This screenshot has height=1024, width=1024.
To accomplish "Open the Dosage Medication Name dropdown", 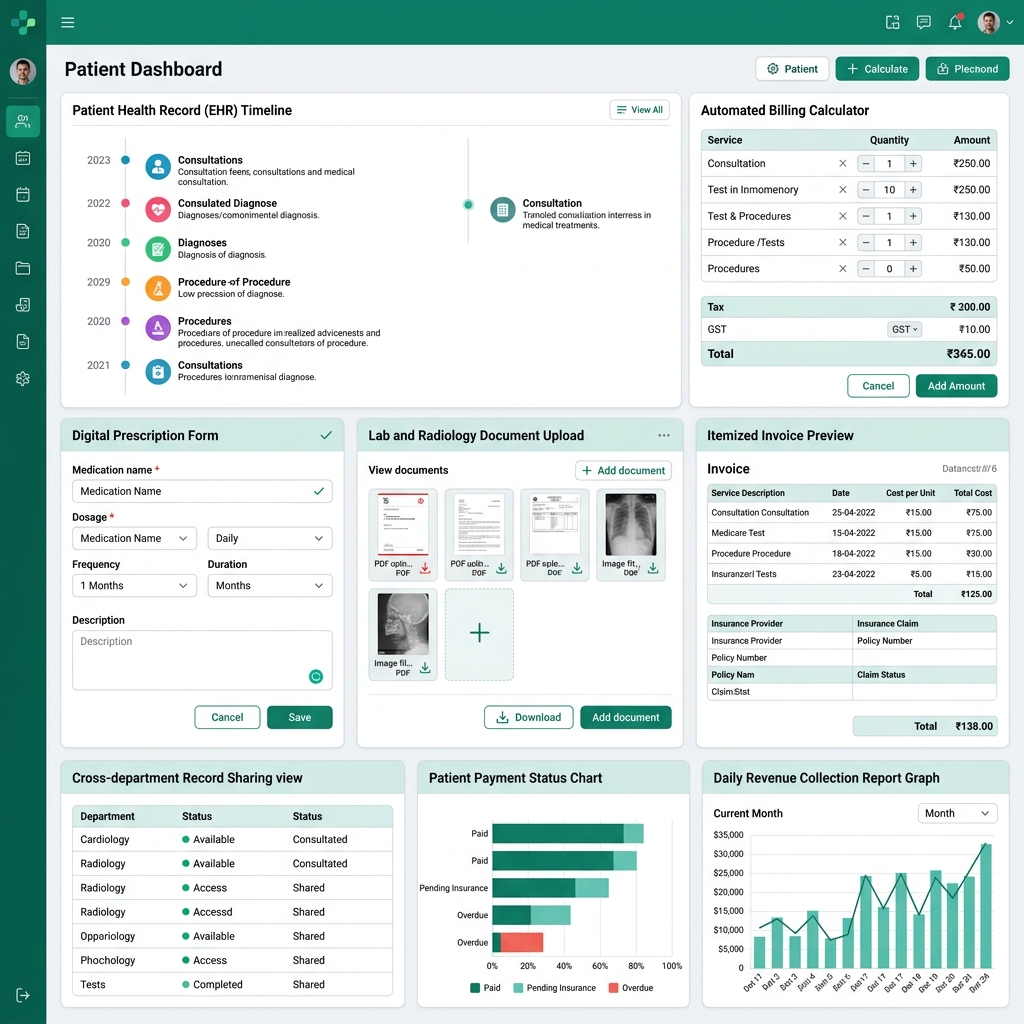I will pos(134,538).
